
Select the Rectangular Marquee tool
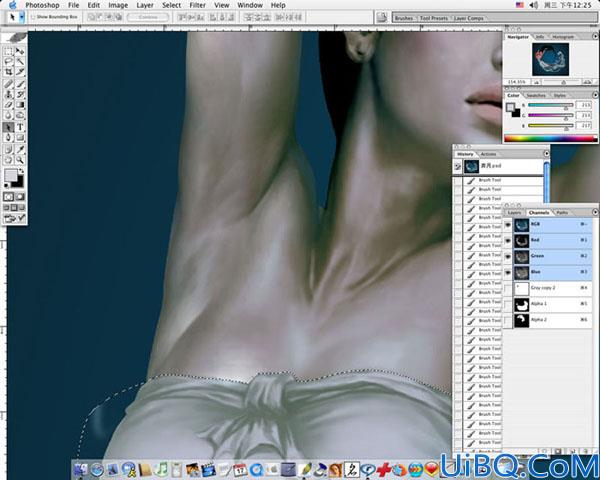coord(8,51)
